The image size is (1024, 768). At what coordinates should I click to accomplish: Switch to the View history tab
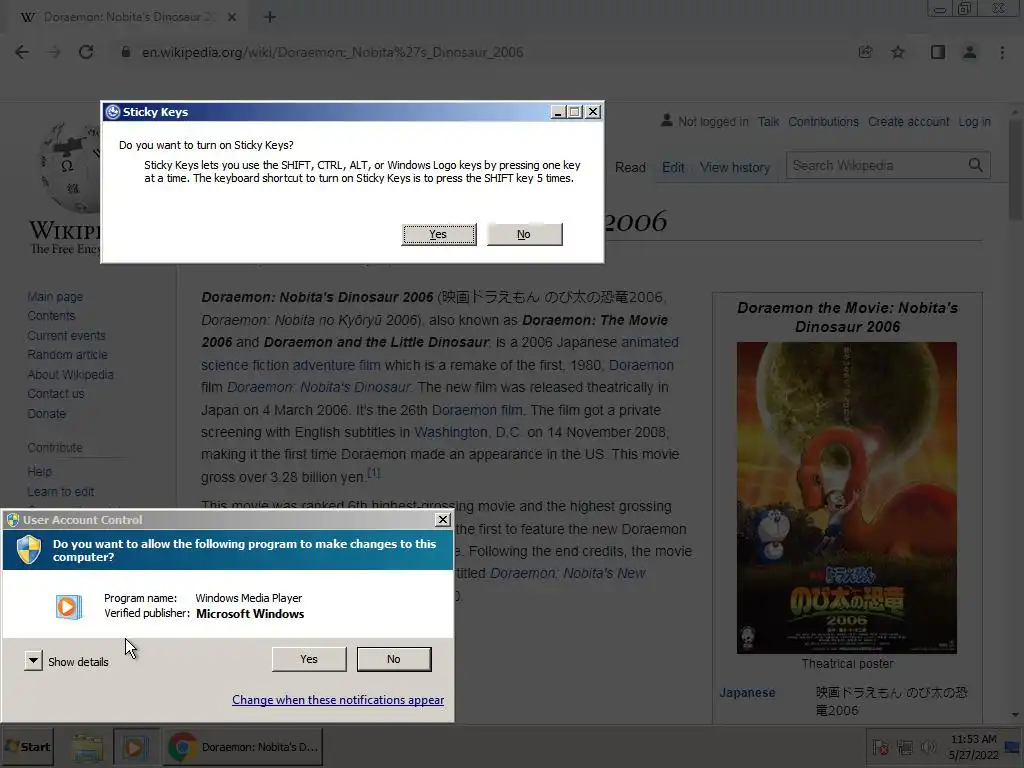[x=735, y=167]
